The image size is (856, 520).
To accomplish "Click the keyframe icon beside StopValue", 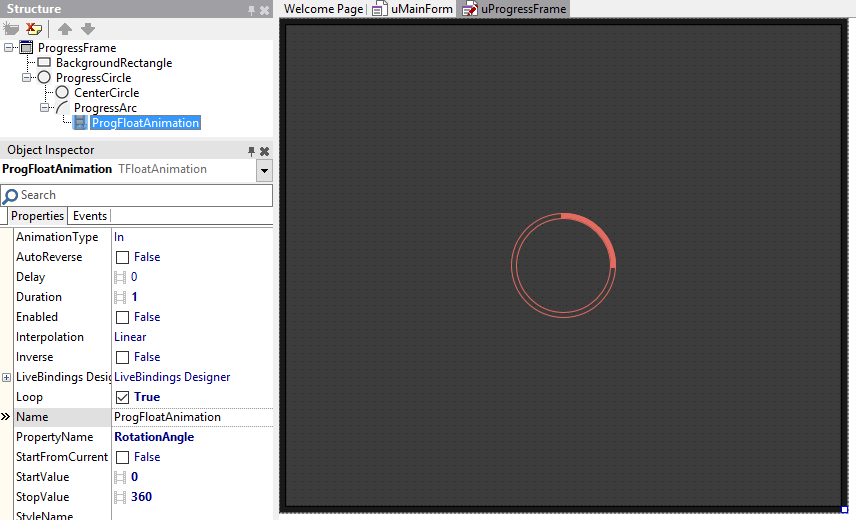I will tap(121, 497).
